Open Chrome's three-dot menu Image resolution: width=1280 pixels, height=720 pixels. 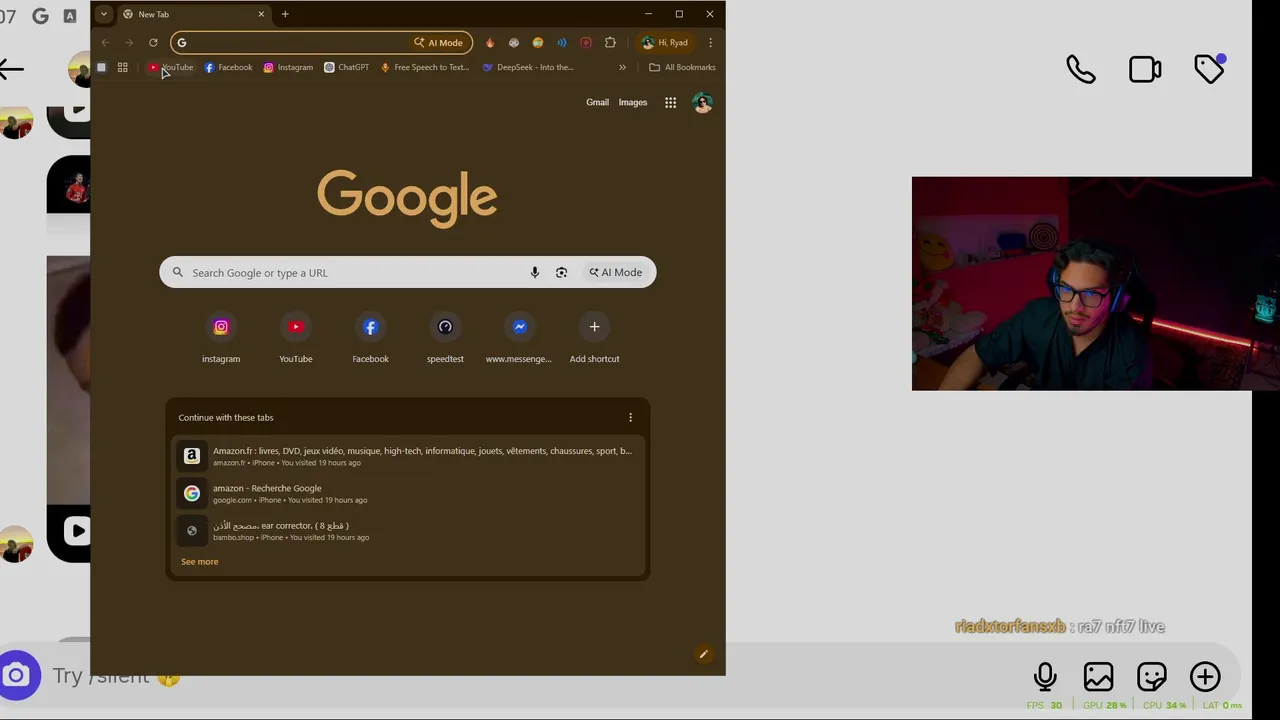(710, 43)
